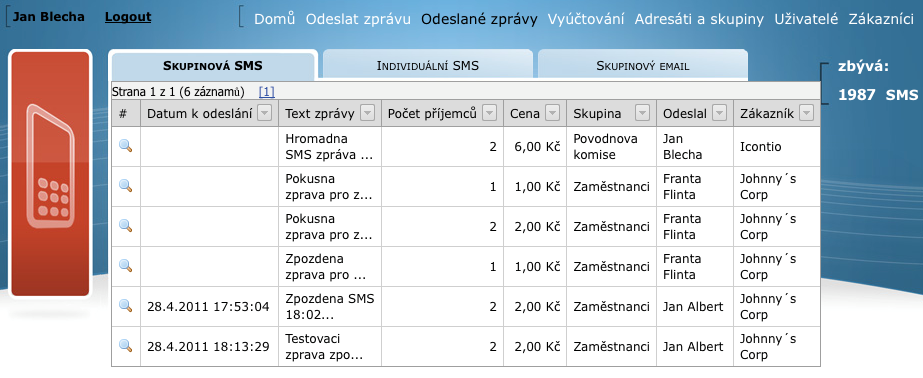This screenshot has height=378, width=923.
Task: Select the Skupinová SMS tab
Action: point(213,65)
